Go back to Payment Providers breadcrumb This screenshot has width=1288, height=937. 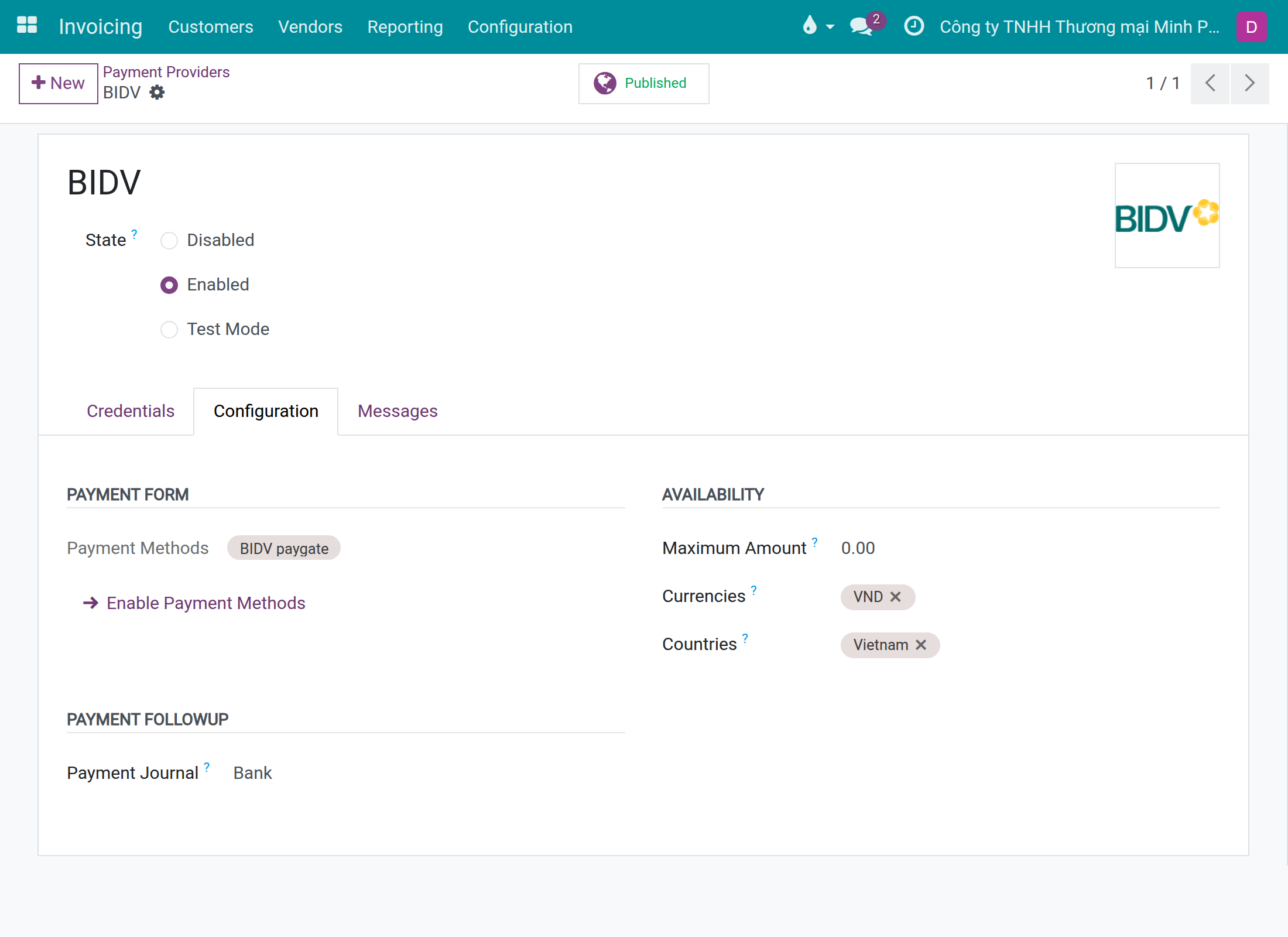166,72
